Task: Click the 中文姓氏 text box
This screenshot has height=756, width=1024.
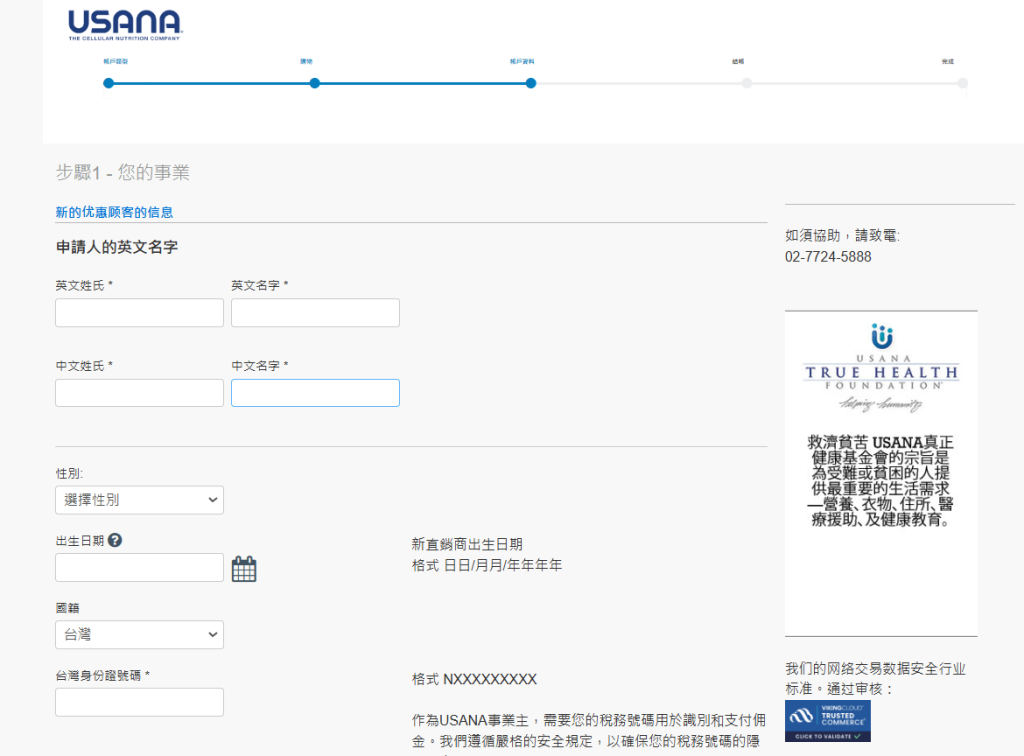Action: (139, 393)
